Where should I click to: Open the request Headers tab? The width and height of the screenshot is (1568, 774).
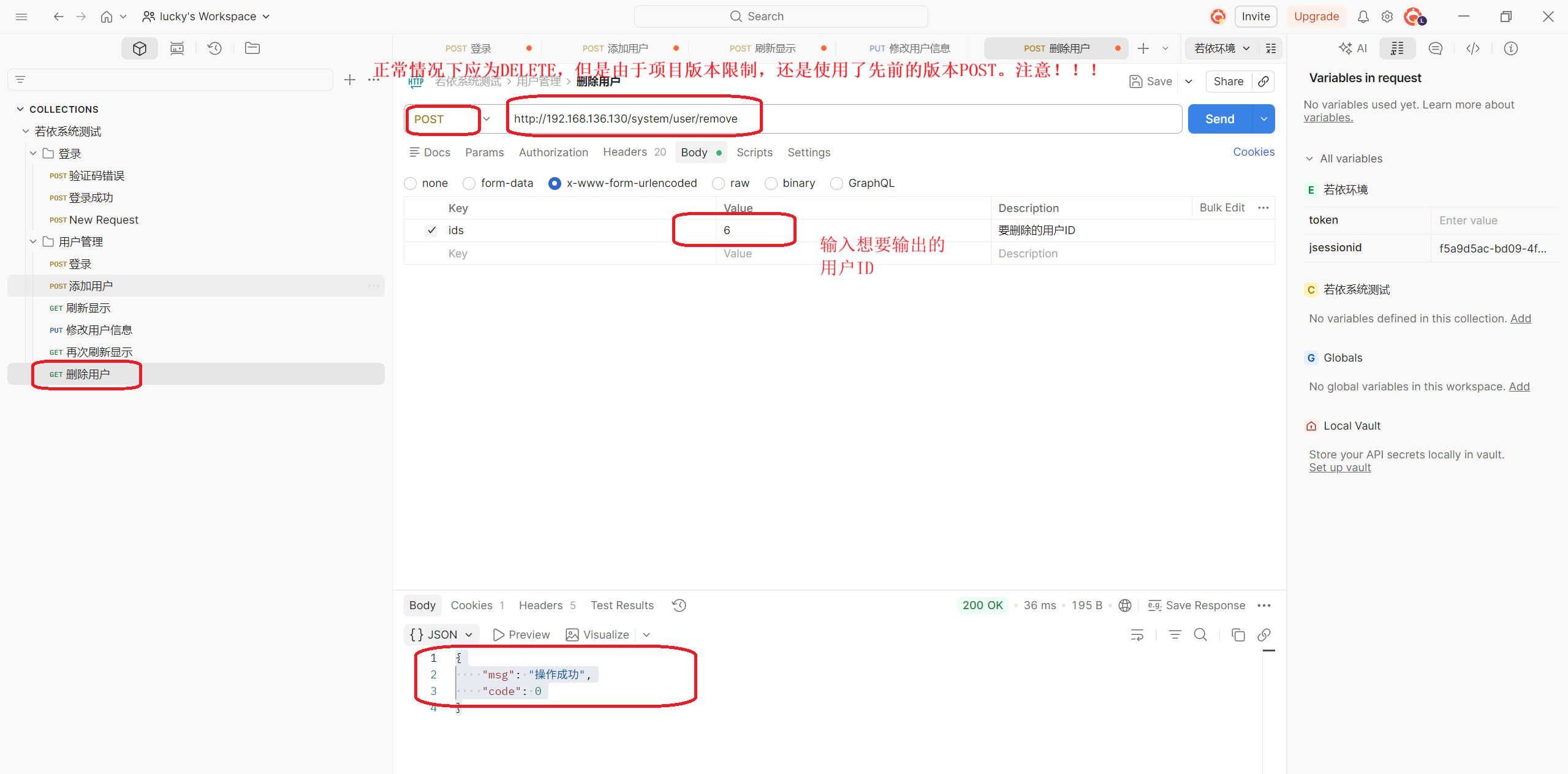tap(634, 152)
